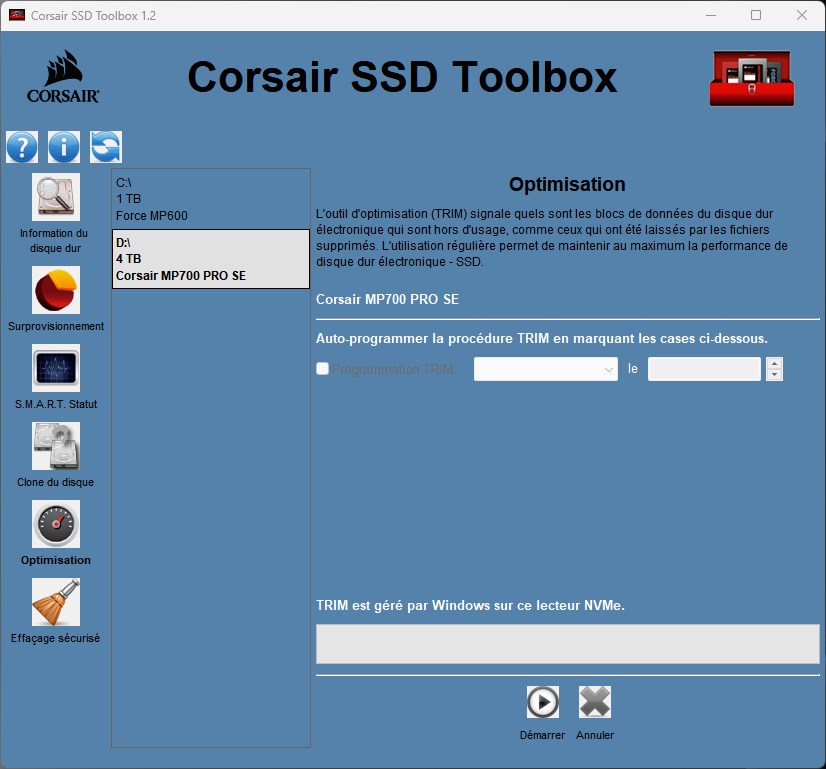The width and height of the screenshot is (826, 769).
Task: Click the red toolbox image
Action: [x=752, y=78]
